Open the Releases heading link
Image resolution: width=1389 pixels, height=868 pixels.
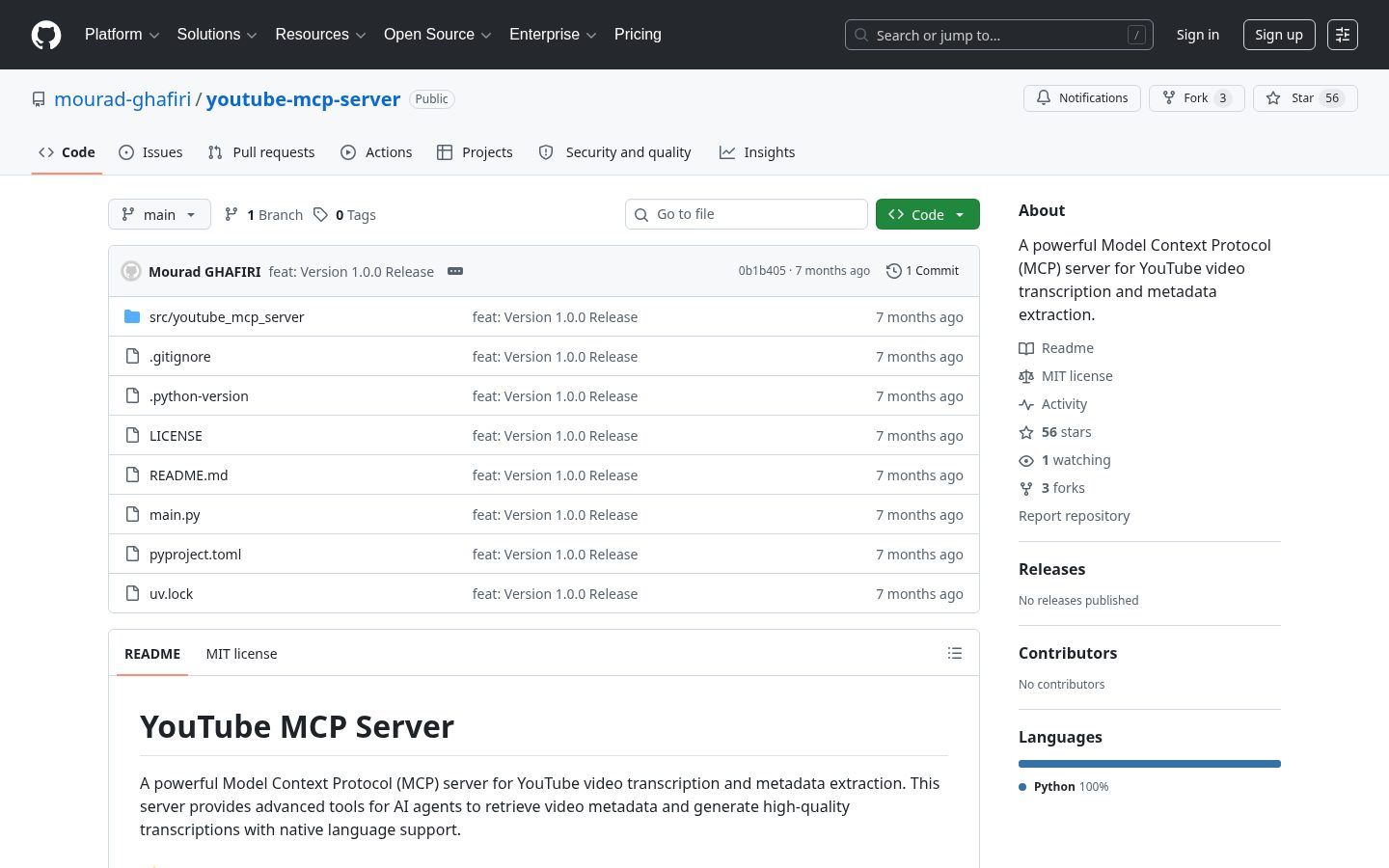(1052, 569)
